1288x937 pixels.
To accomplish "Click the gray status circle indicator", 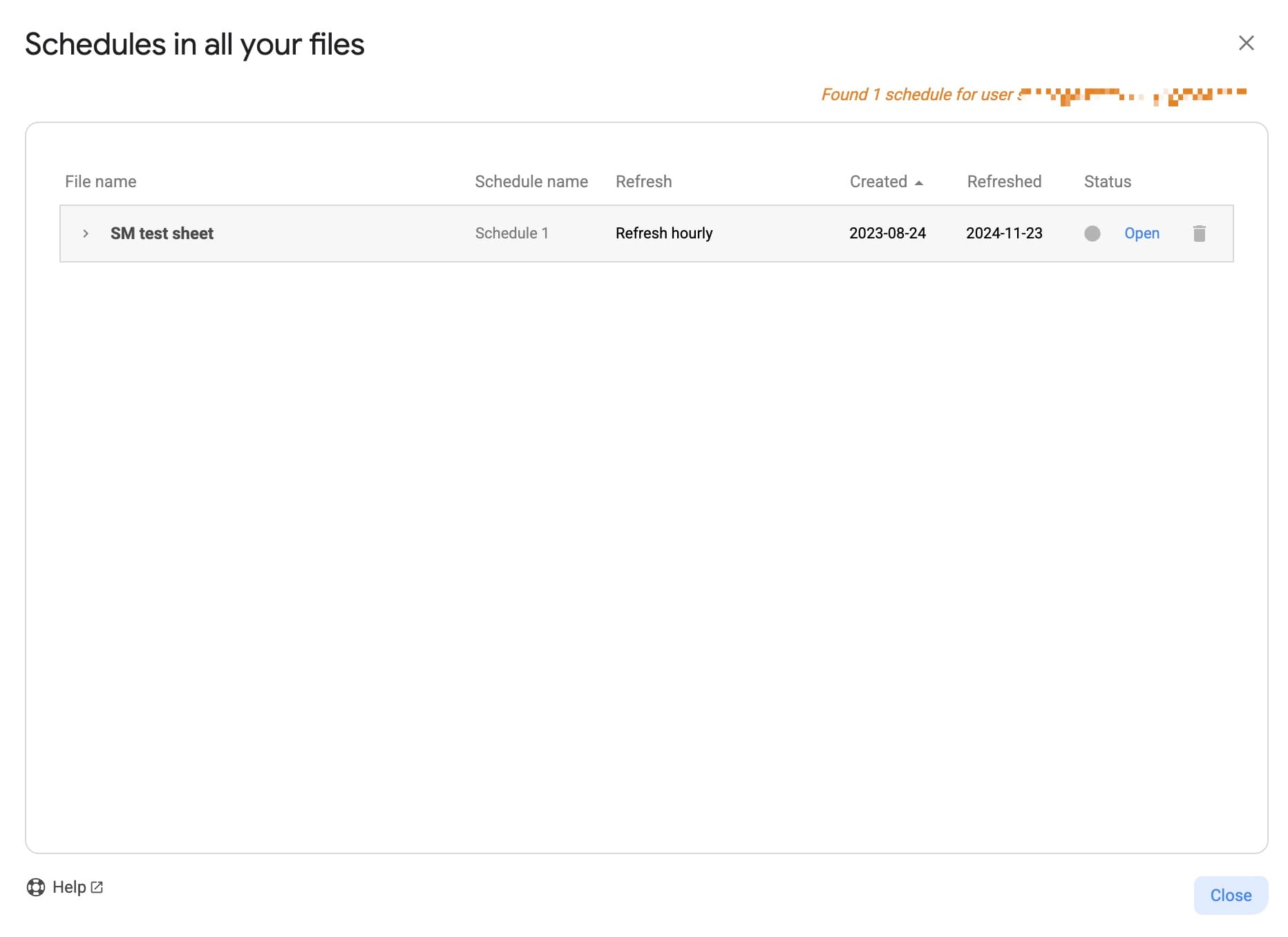I will [x=1092, y=234].
